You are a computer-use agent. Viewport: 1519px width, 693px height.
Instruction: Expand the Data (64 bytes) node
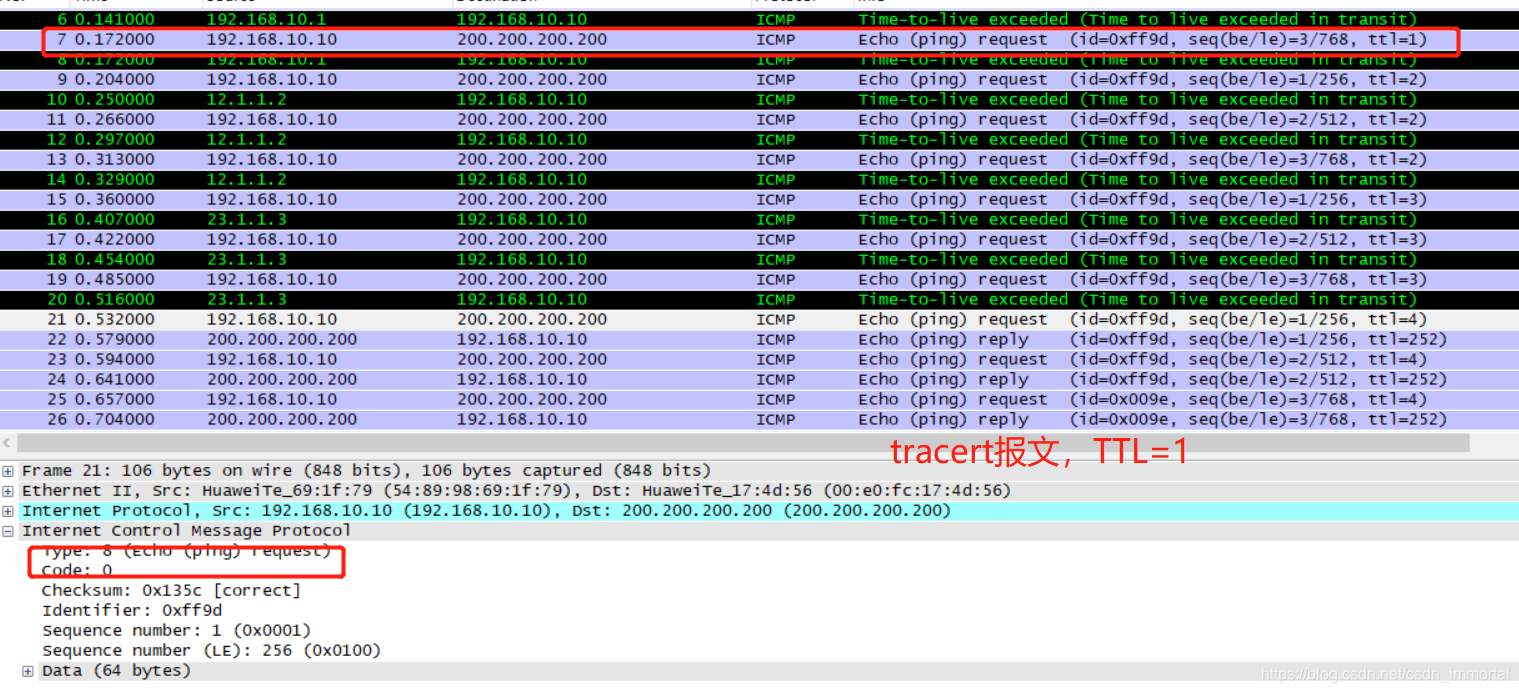point(28,671)
